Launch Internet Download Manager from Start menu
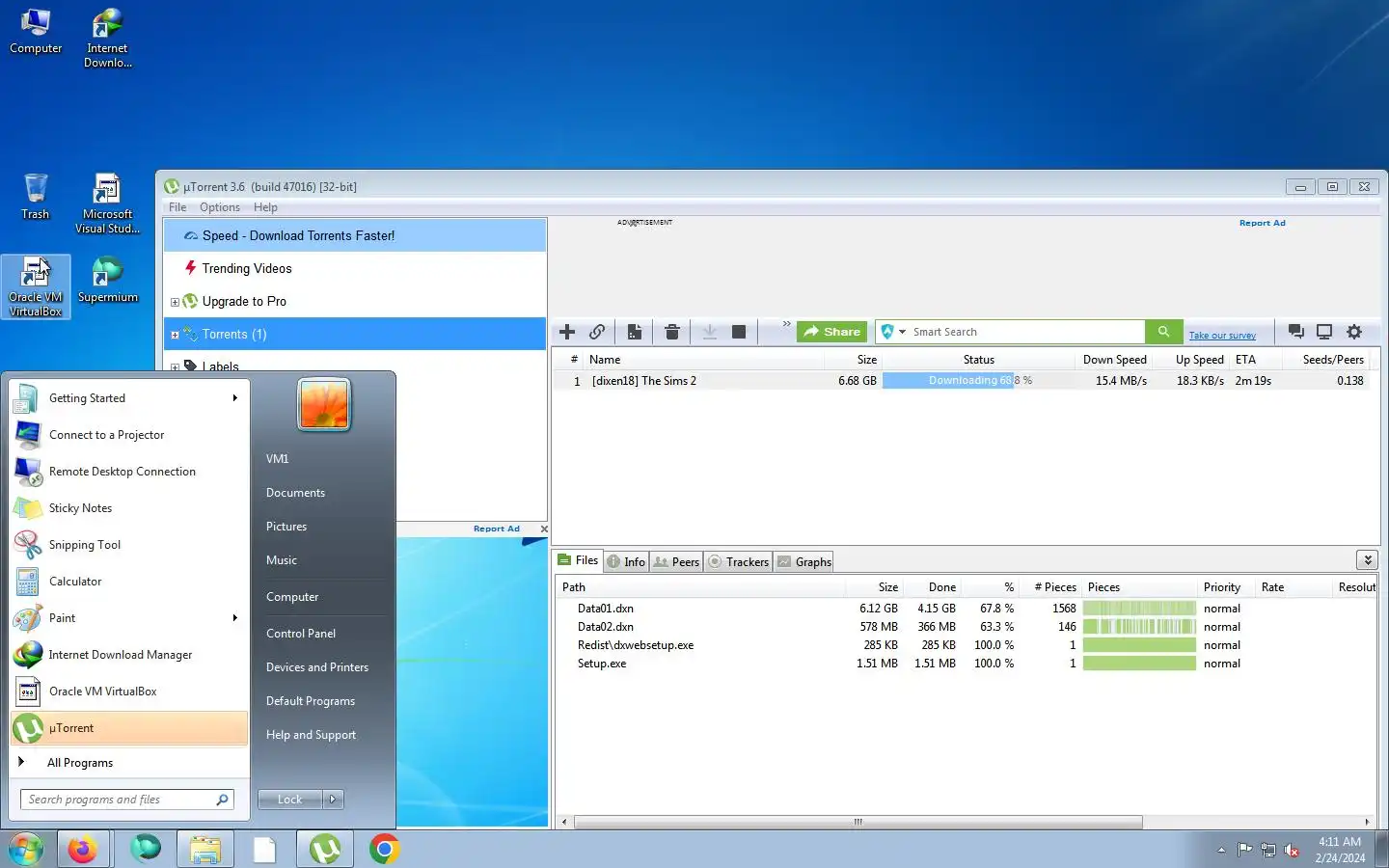 pos(129,655)
